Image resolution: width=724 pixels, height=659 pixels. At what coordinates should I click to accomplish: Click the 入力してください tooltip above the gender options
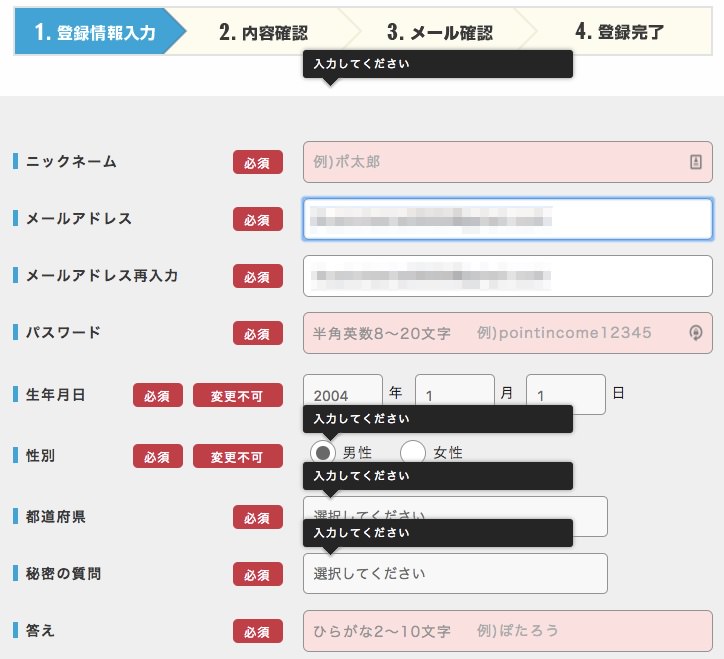click(x=438, y=419)
